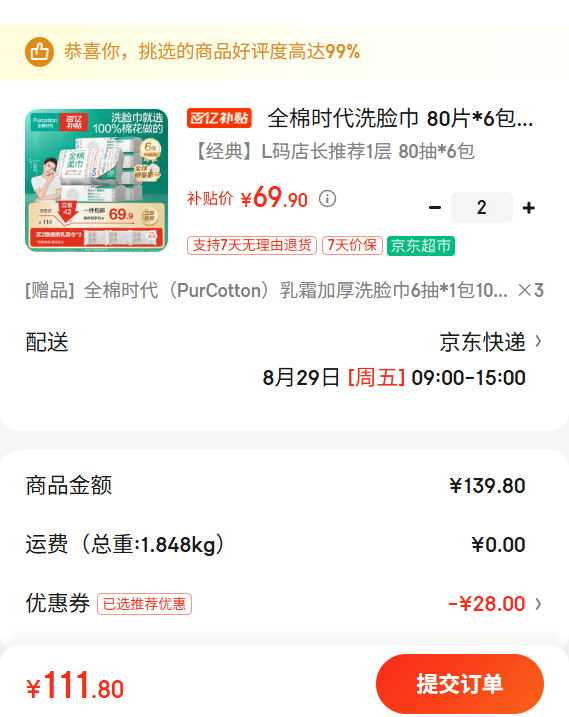Click the green 京东超市 tag
Screen dimensions: 569x717
pyautogui.click(x=421, y=246)
